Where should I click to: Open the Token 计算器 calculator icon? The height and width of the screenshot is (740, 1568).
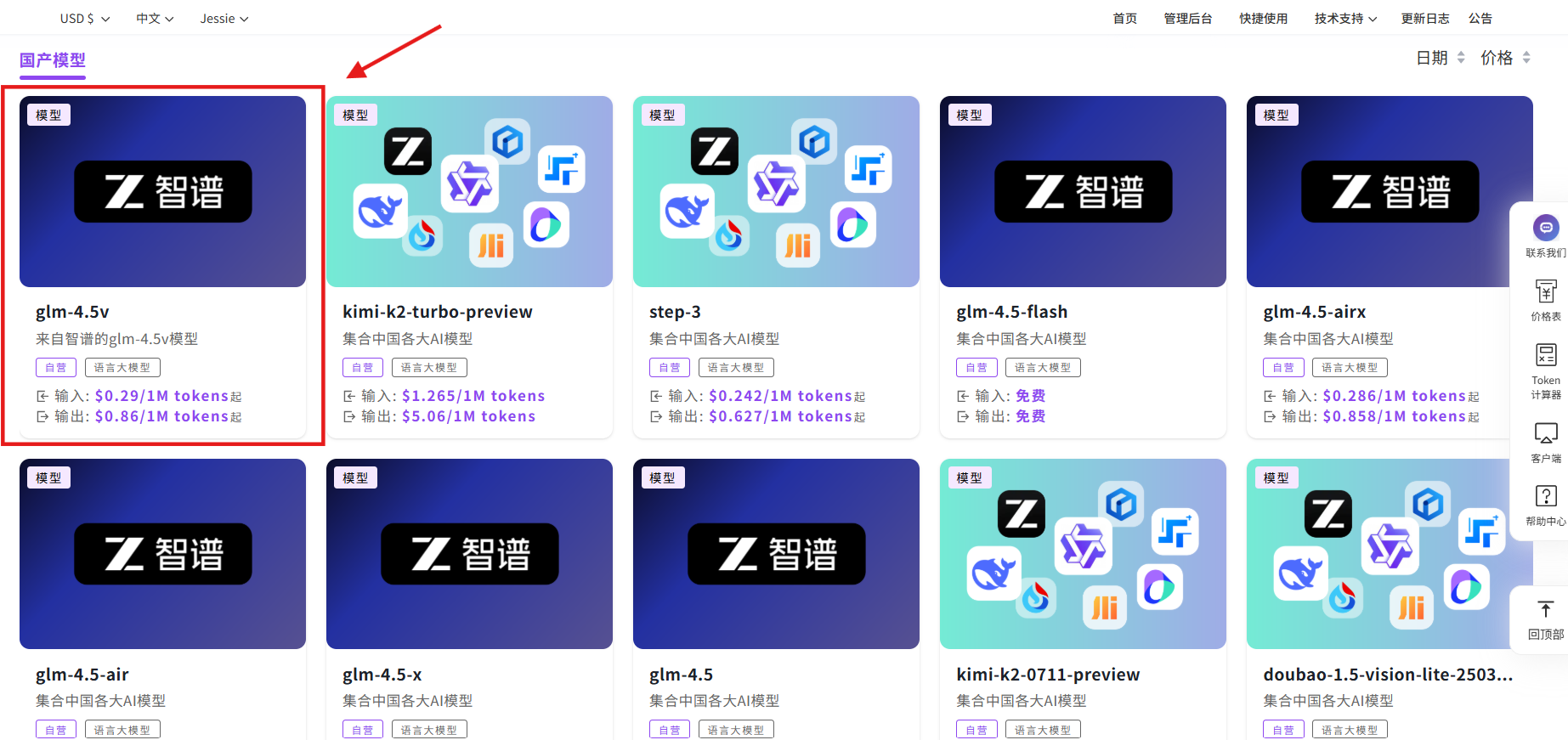[x=1545, y=355]
